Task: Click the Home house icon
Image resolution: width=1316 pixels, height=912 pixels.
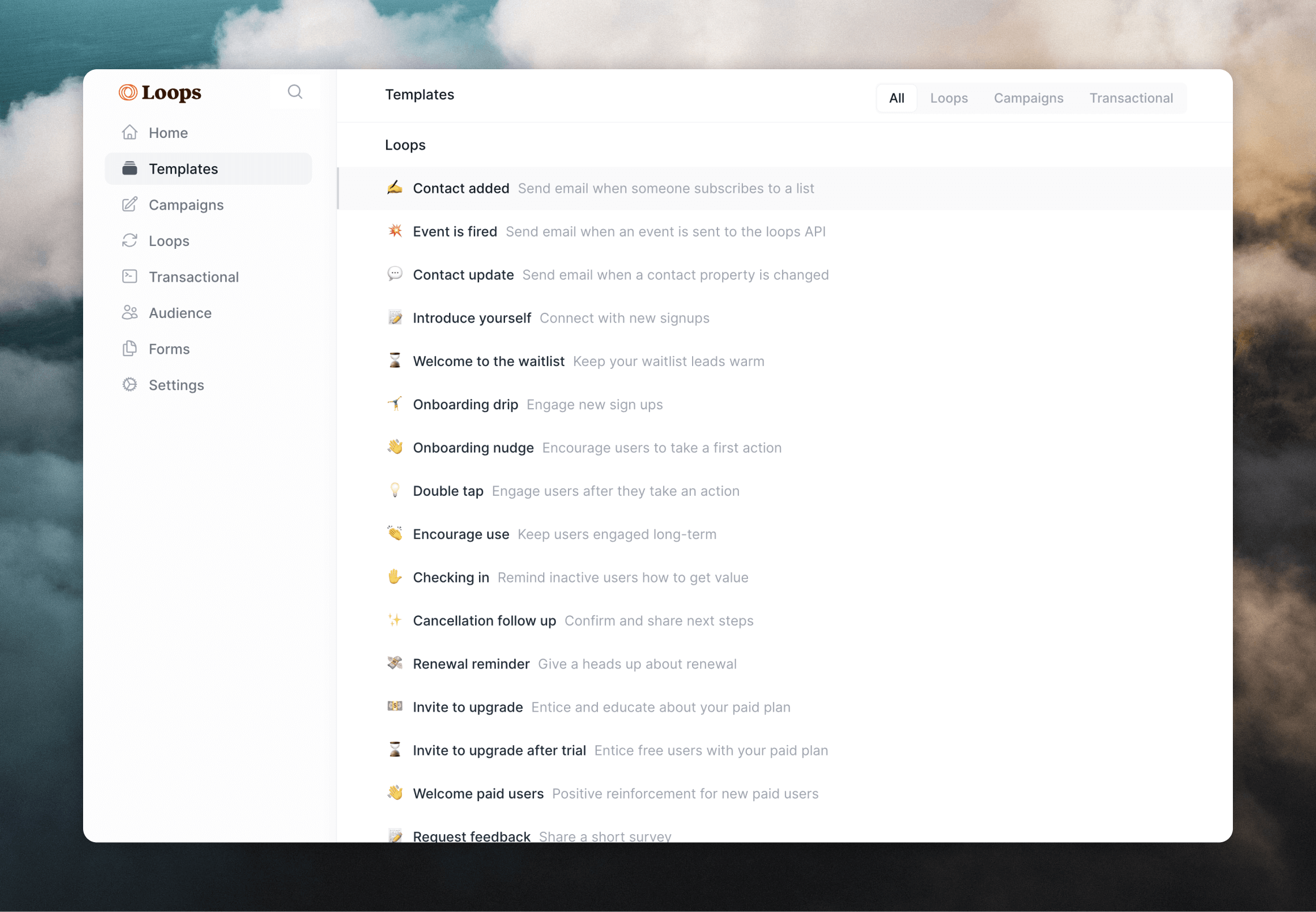Action: tap(130, 133)
